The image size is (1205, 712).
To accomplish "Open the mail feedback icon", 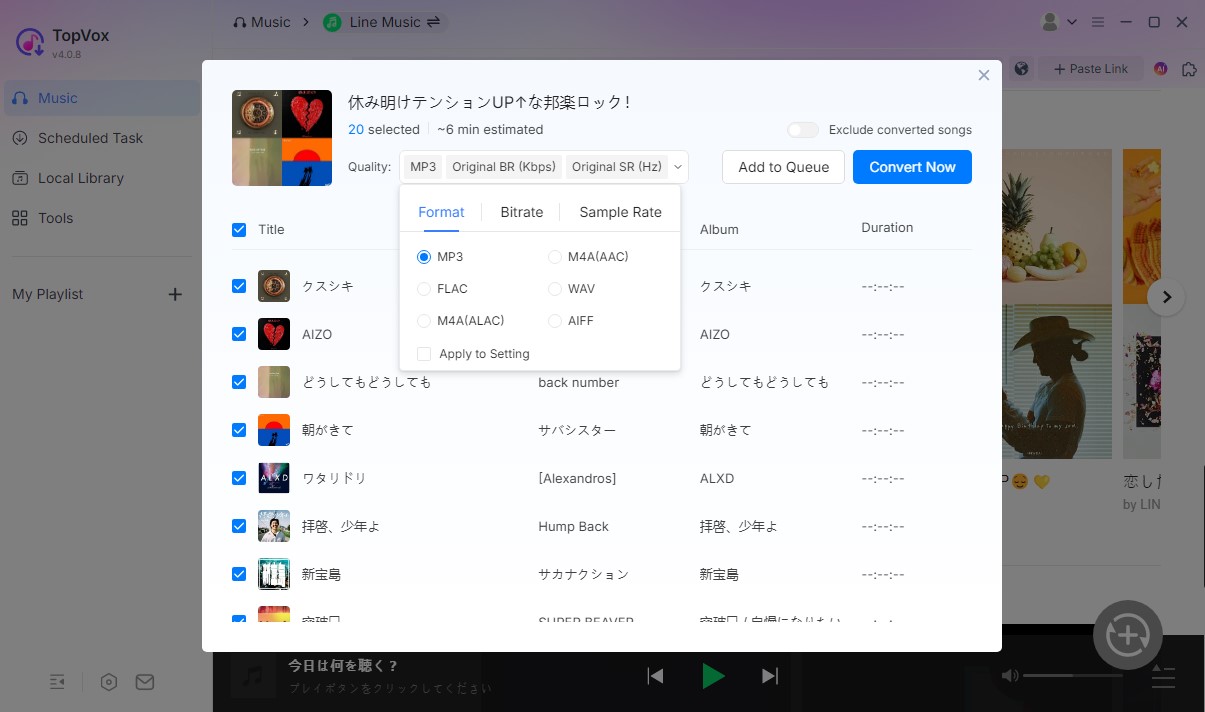I will tap(145, 682).
